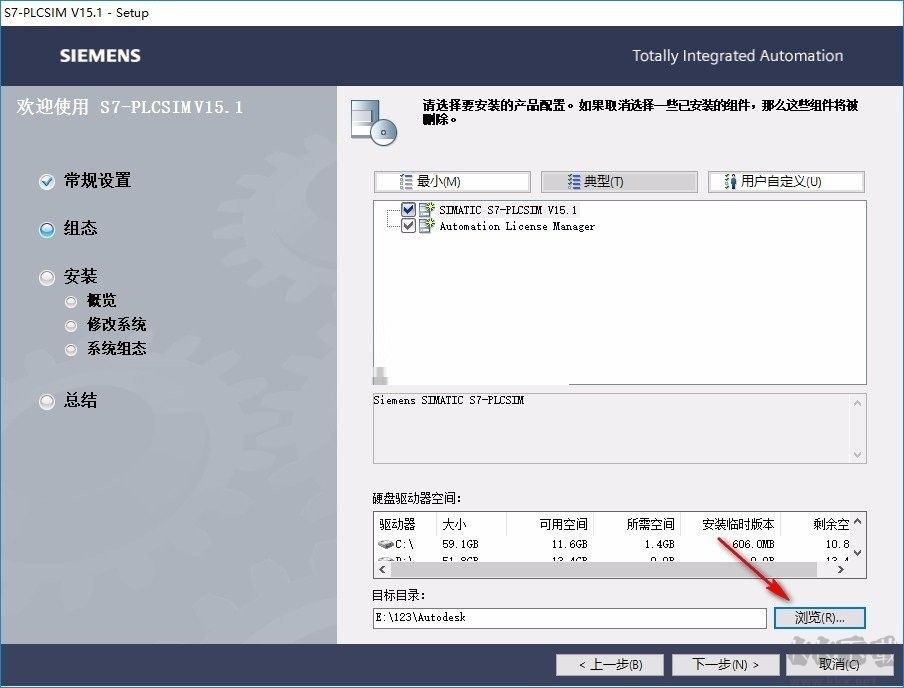Click the gray indicator beside 安装
Screen dimensions: 904x688
click(47, 278)
